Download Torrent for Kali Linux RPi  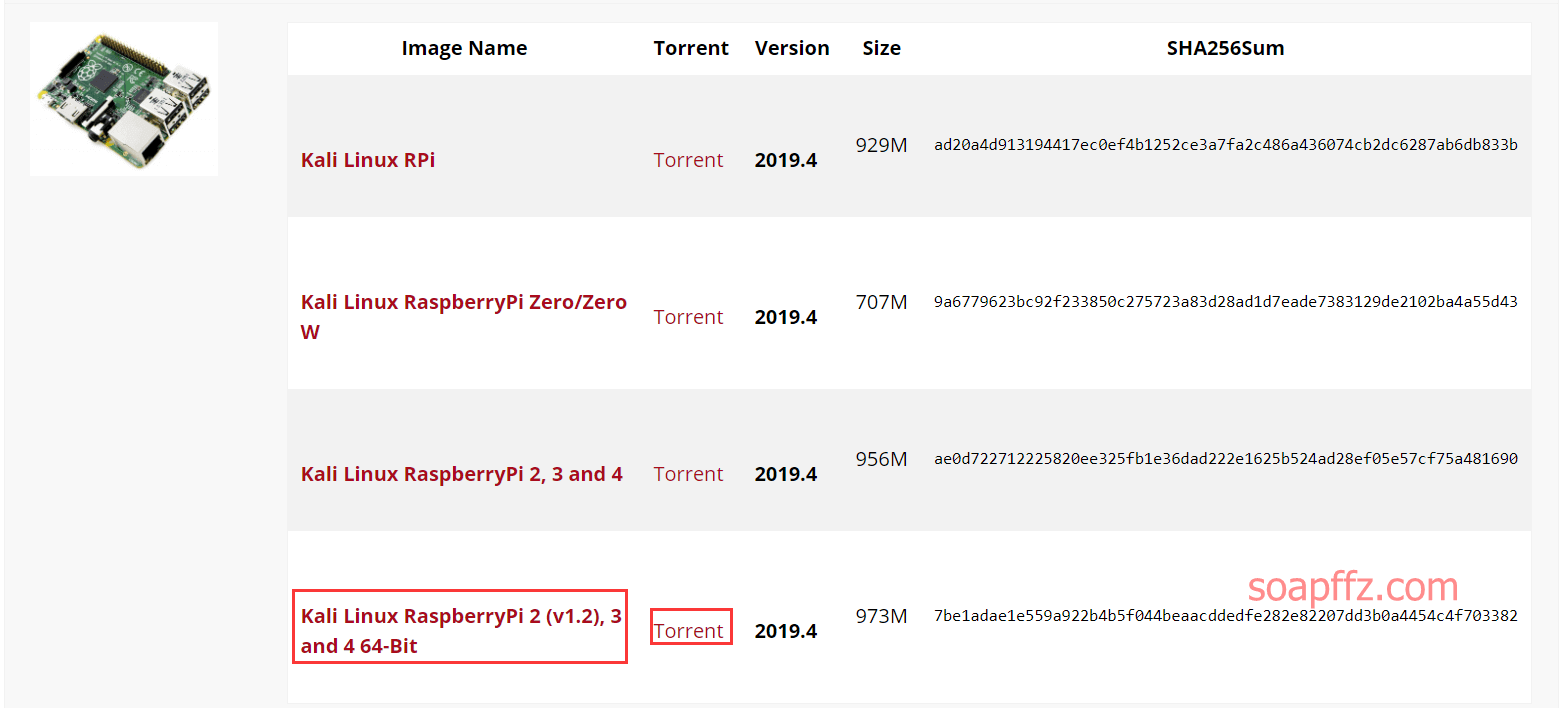(688, 160)
